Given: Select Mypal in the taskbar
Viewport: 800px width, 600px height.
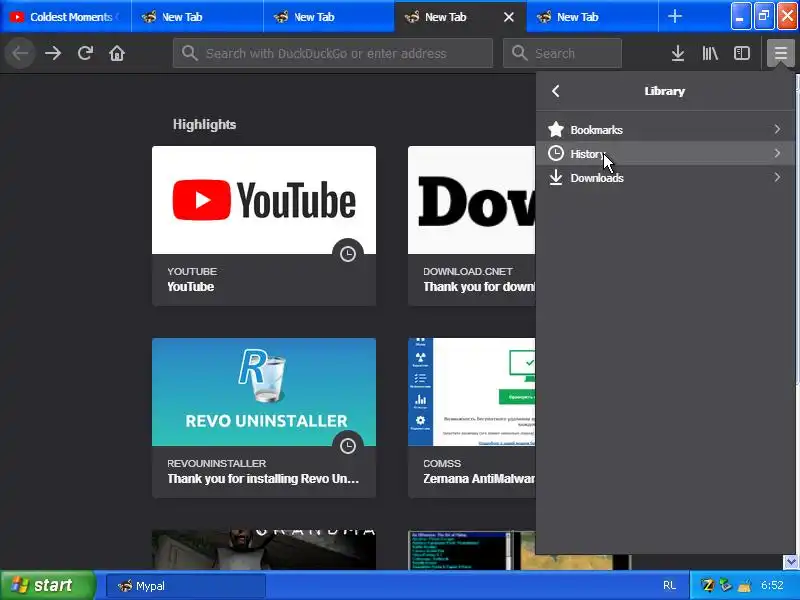Looking at the screenshot, I should (186, 586).
